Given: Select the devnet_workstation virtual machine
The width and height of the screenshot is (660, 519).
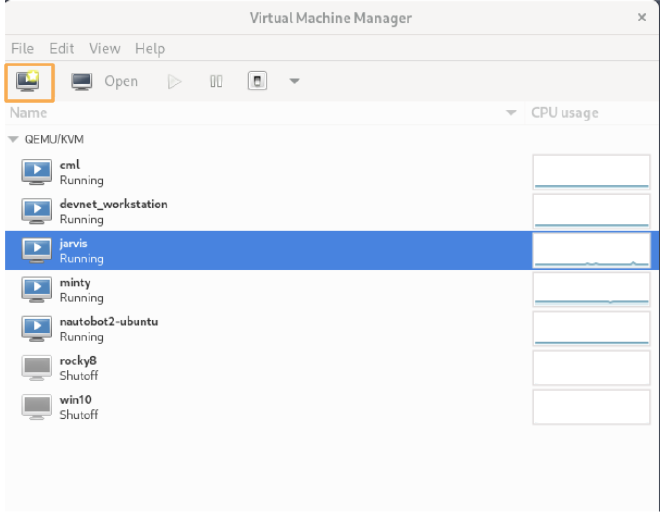Looking at the screenshot, I should (330, 211).
